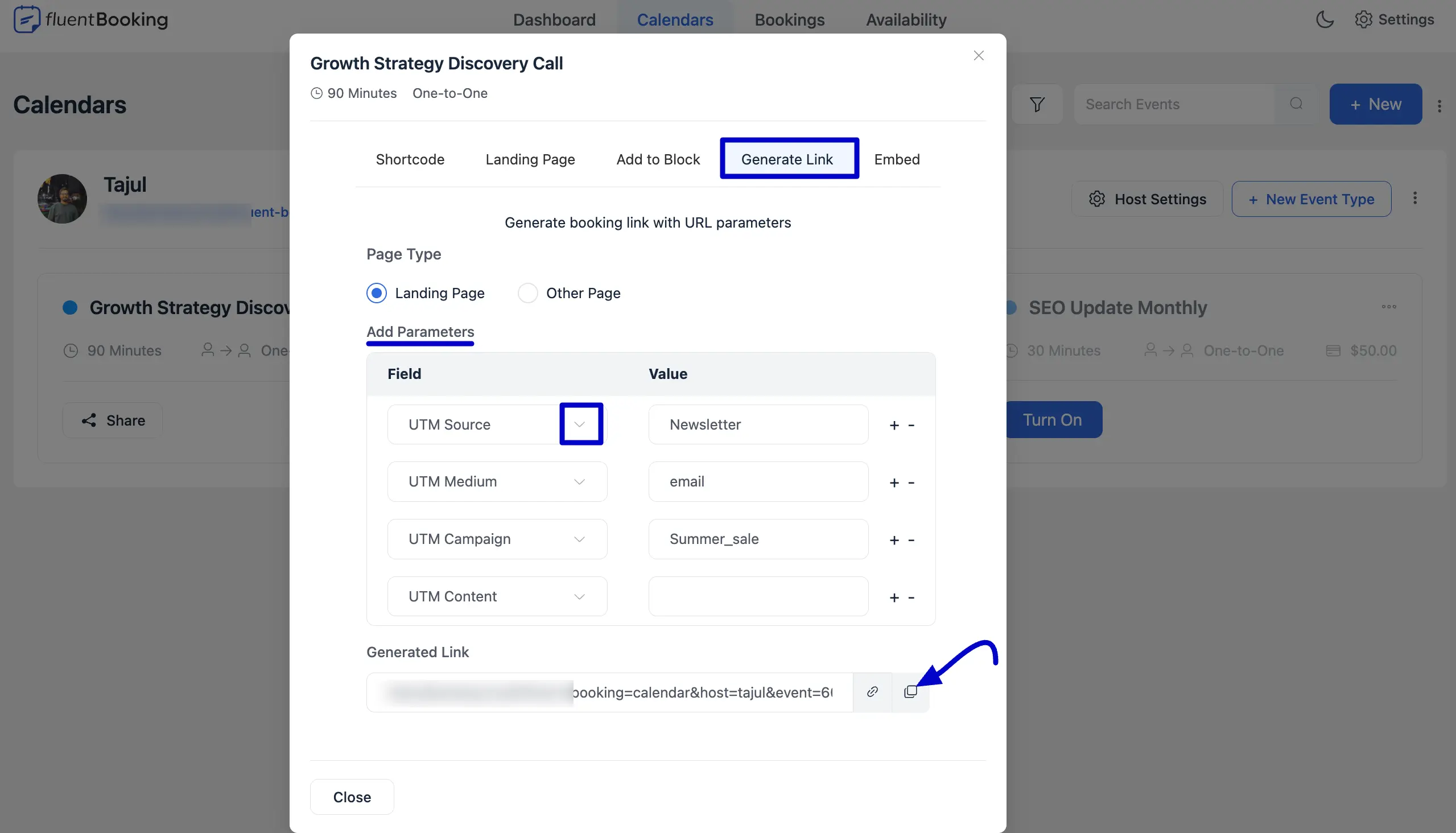Viewport: 1456px width, 833px height.
Task: Click the fluentBooking logo
Action: (x=90, y=19)
